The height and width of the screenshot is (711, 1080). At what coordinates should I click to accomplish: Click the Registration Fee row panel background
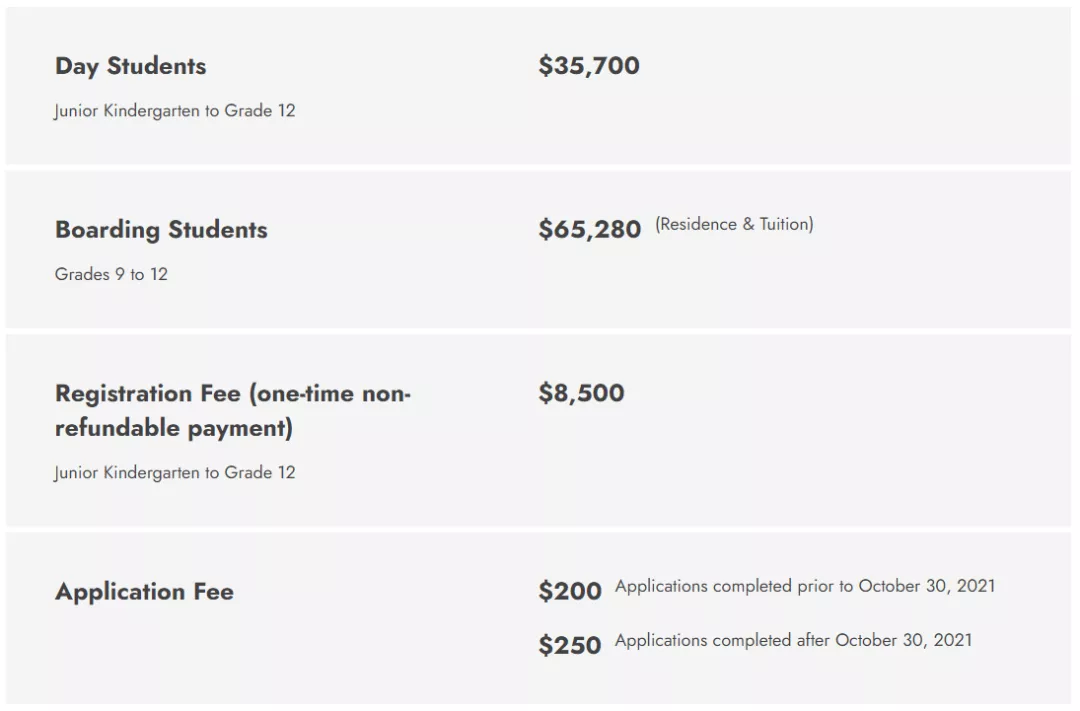click(538, 431)
